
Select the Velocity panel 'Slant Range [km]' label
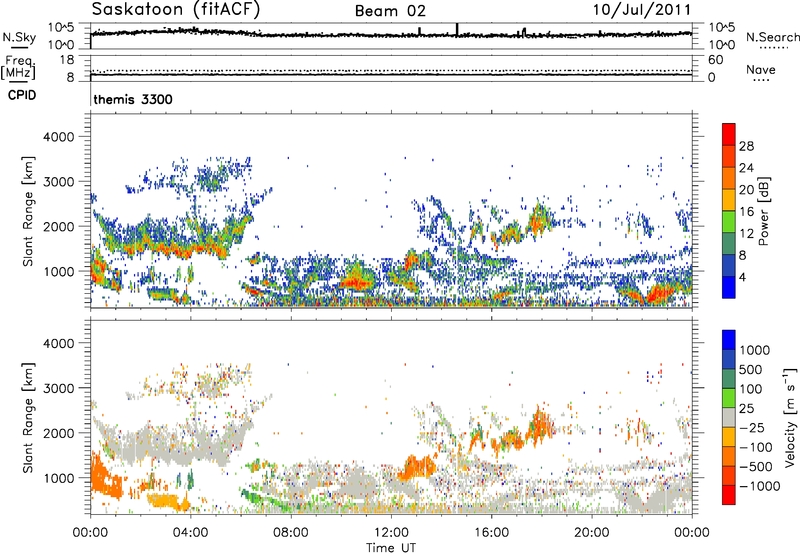pyautogui.click(x=28, y=418)
